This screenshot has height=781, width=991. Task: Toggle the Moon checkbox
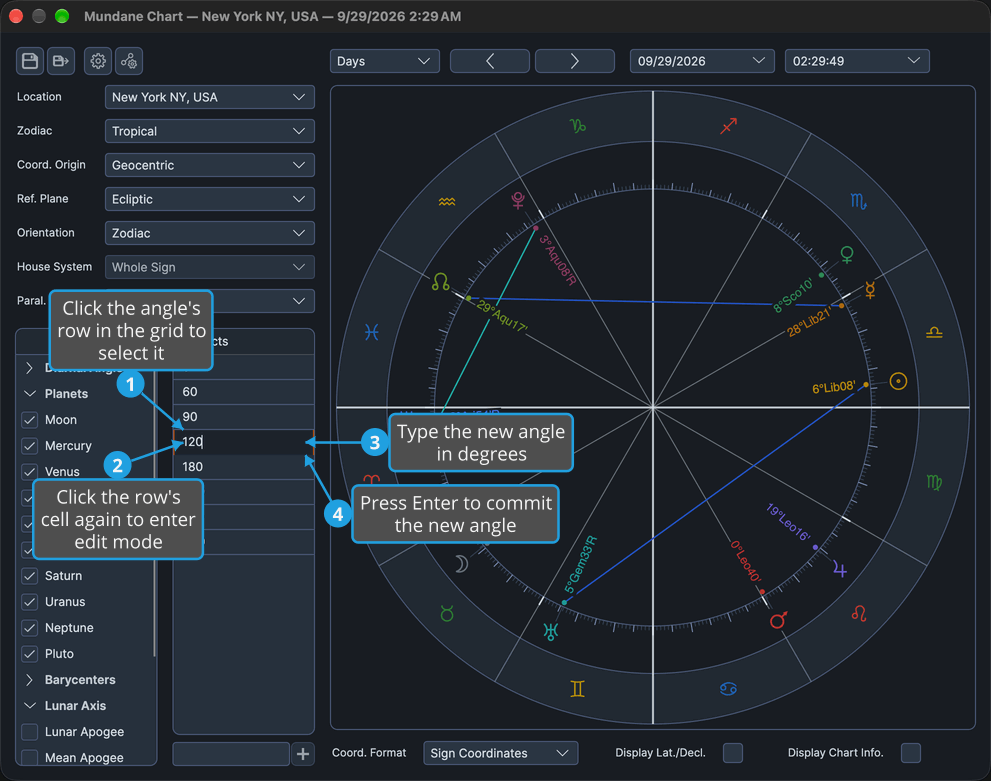30,420
